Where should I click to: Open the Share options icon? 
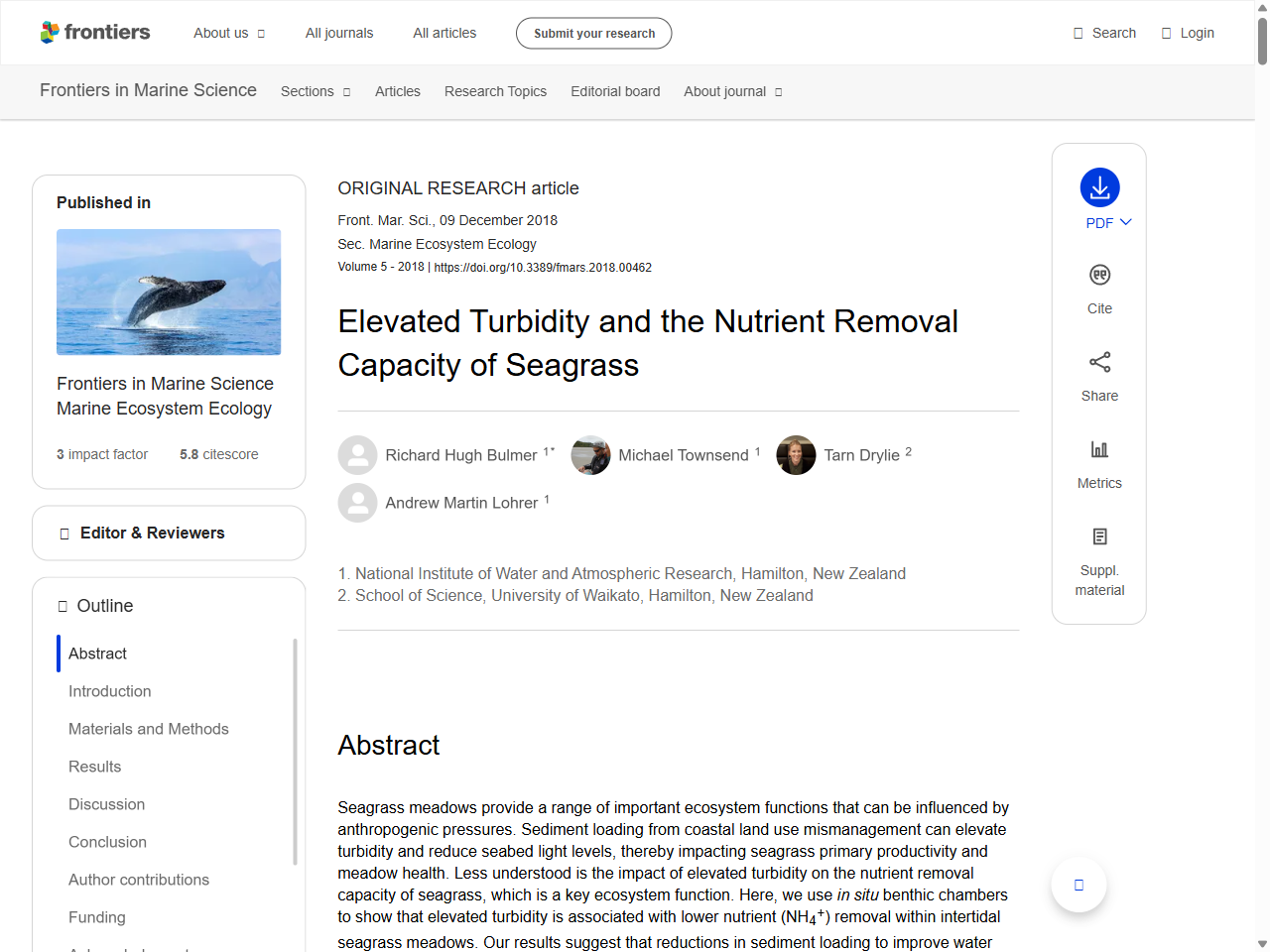pos(1099,362)
